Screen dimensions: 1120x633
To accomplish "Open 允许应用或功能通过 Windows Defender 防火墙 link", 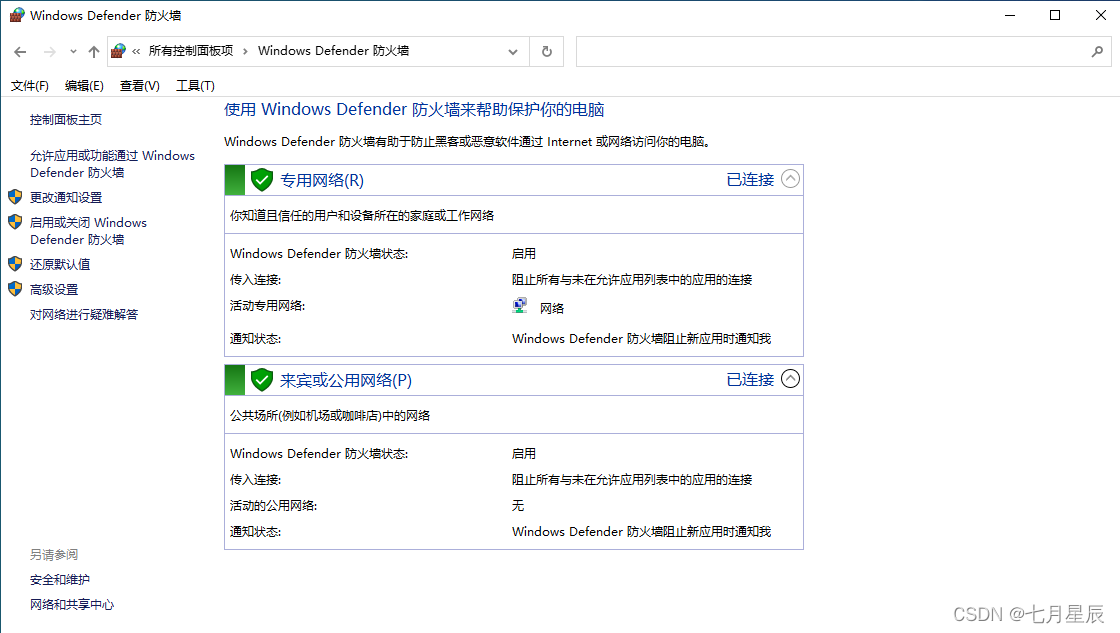I will click(x=112, y=164).
